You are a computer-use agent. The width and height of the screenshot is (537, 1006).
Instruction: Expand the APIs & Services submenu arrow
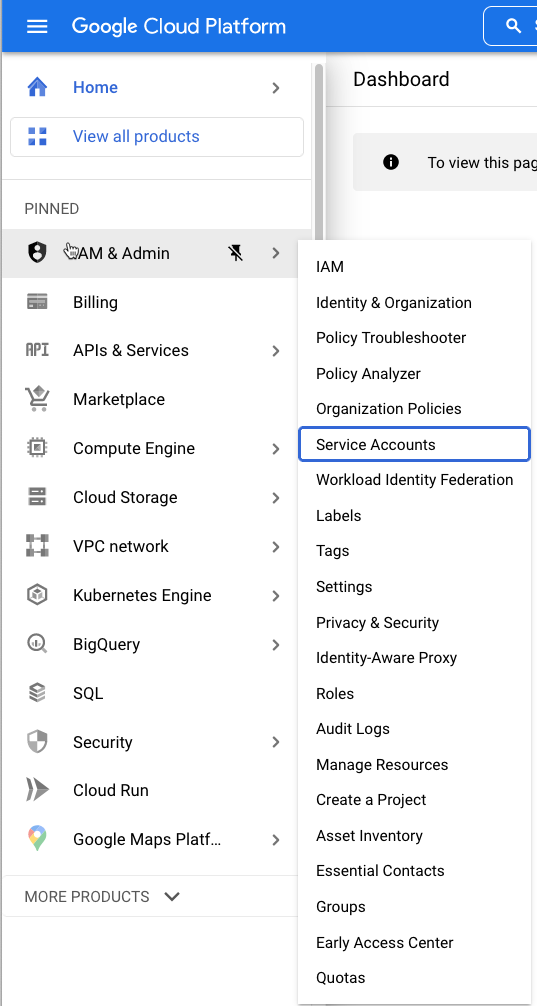(x=276, y=351)
